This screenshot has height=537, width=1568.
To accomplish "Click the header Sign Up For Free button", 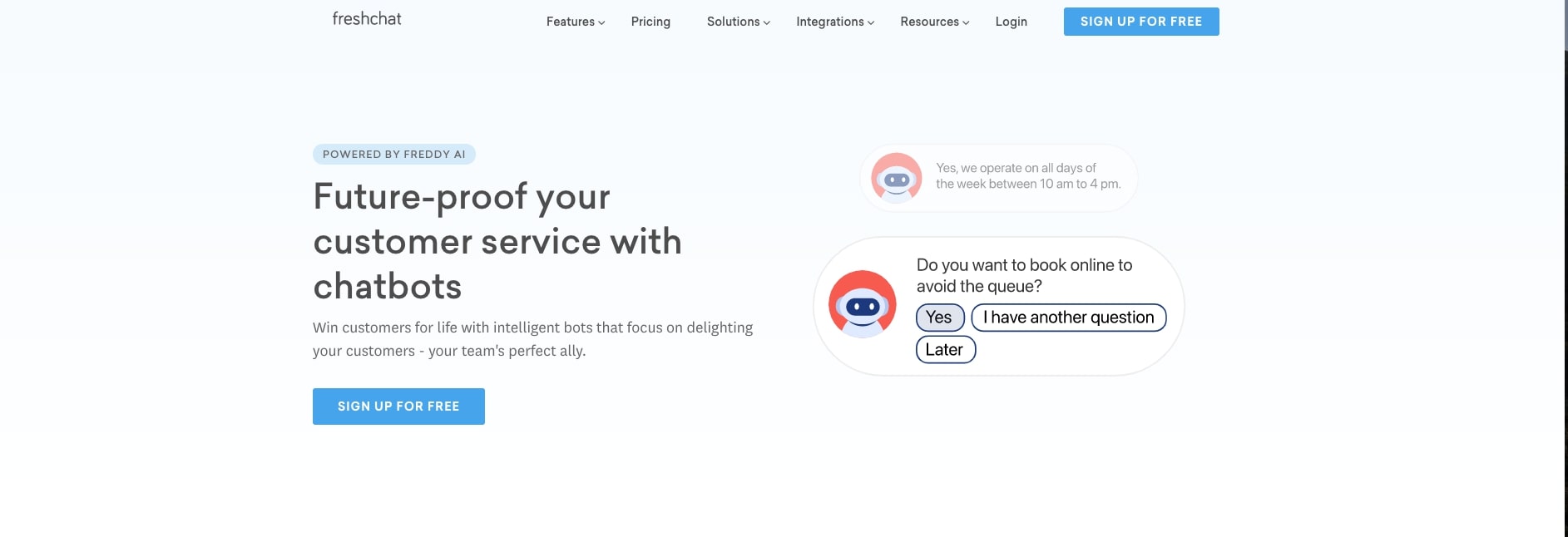I will (x=1141, y=22).
